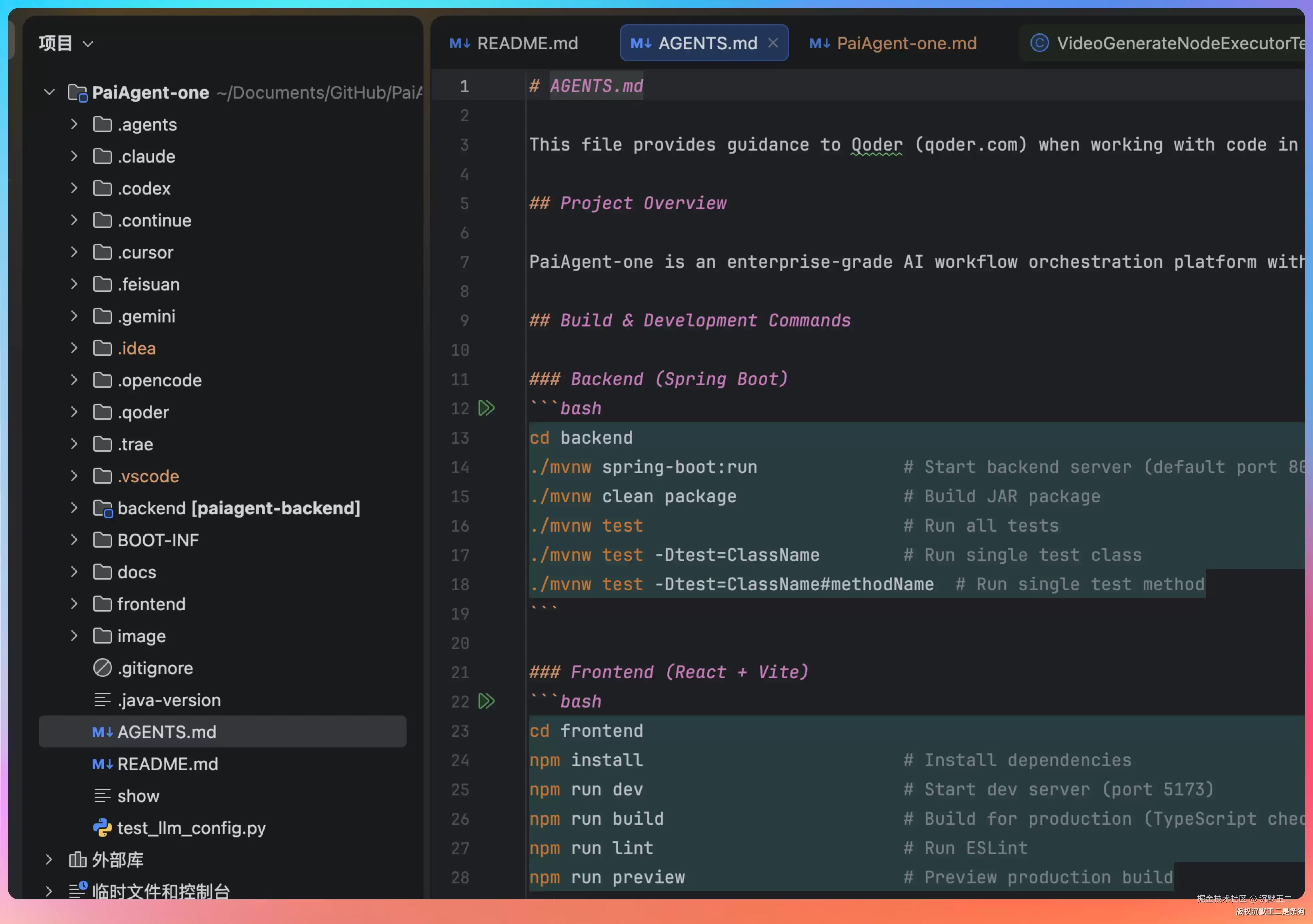Click the markdown icon on README.md tab
Screen dimensions: 1313x924
460,43
